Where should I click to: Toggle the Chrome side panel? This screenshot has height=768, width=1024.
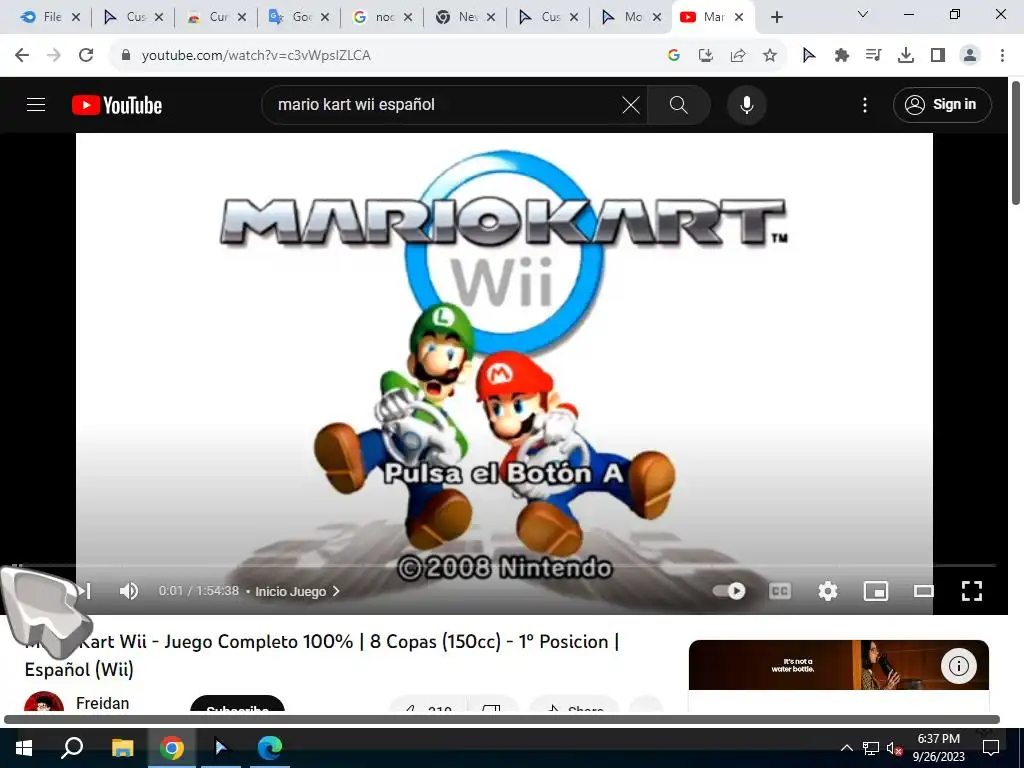pyautogui.click(x=938, y=56)
